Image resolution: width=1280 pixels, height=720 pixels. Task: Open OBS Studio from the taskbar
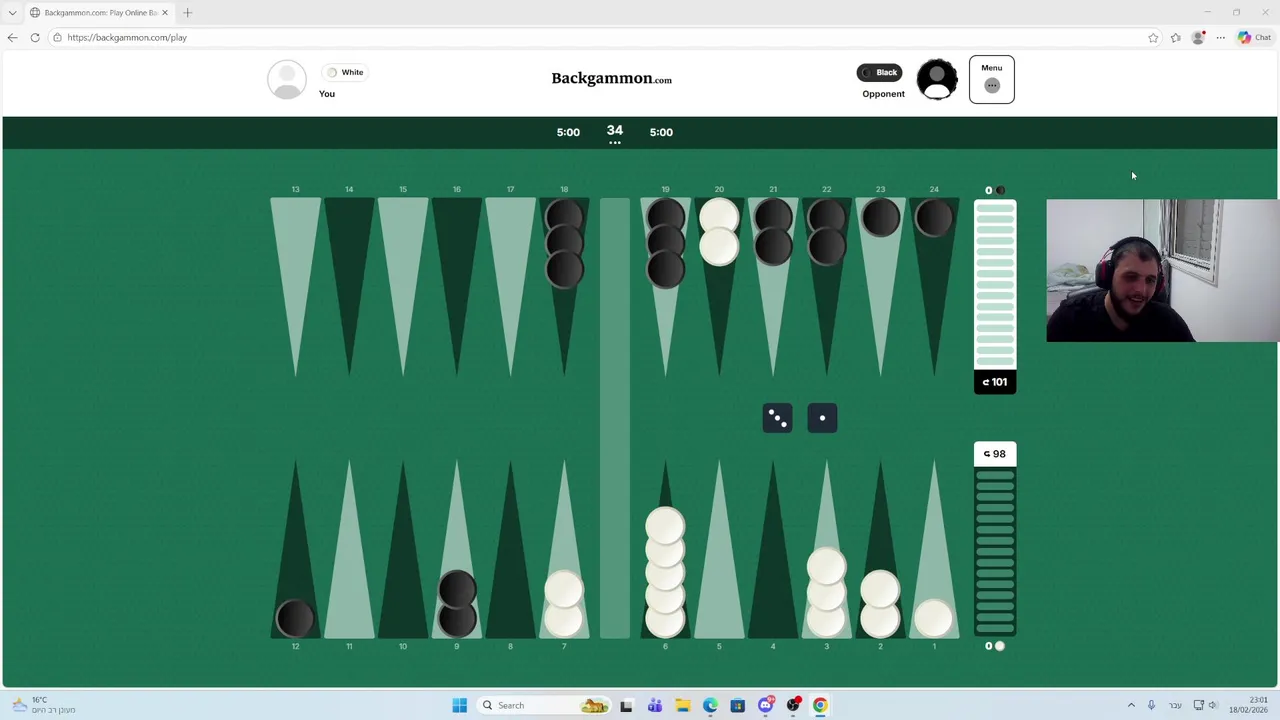pos(793,705)
